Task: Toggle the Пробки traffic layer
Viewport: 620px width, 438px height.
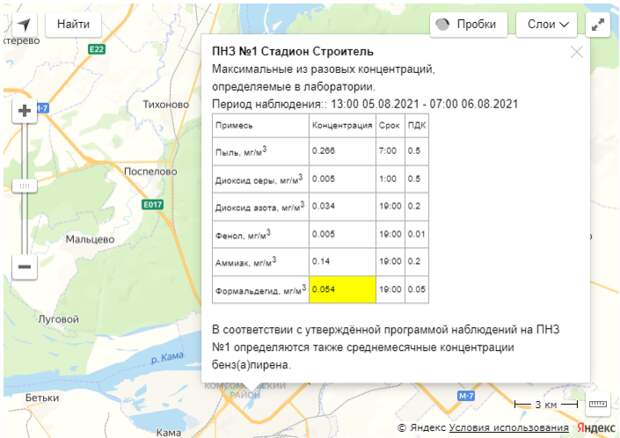Action: coord(469,24)
